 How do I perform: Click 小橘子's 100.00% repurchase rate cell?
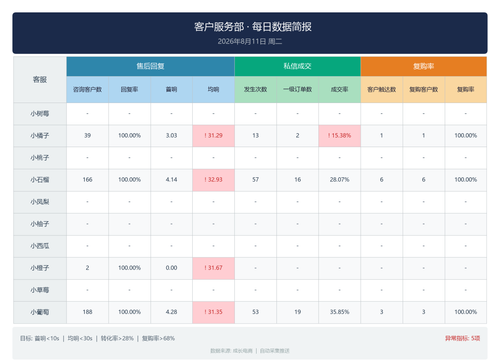click(465, 136)
